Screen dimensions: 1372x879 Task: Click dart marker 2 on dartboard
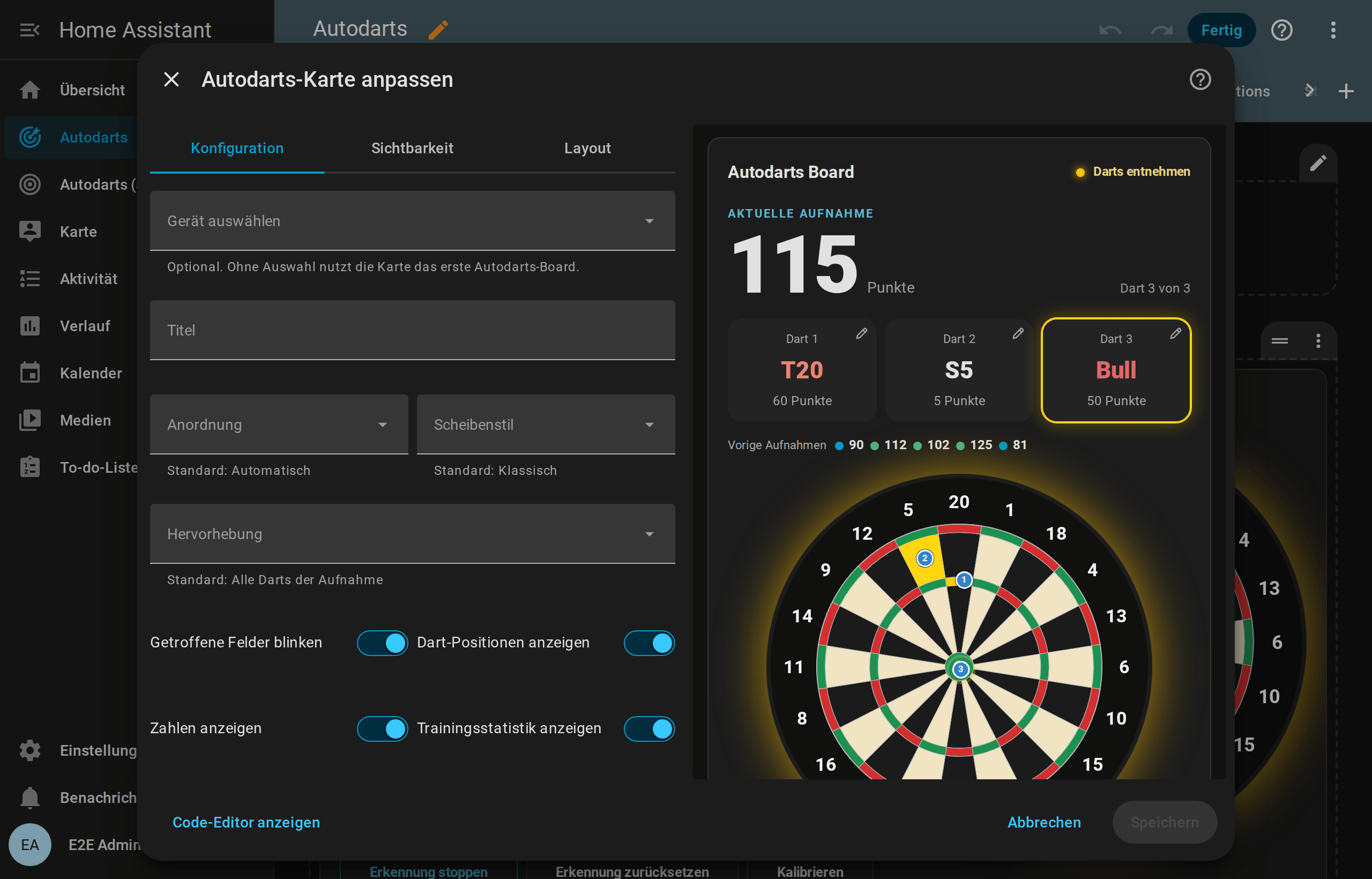click(924, 558)
